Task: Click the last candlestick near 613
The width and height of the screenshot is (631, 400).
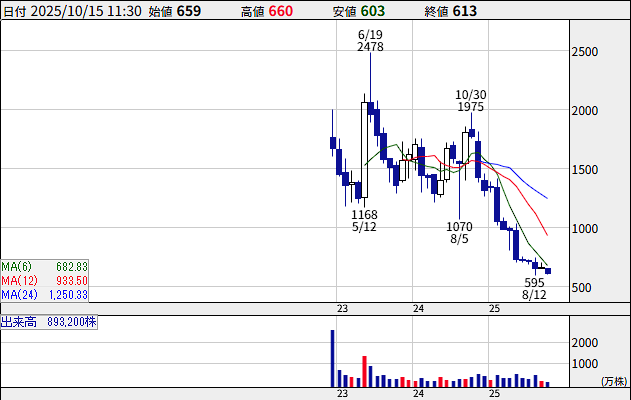Action: pos(548,271)
